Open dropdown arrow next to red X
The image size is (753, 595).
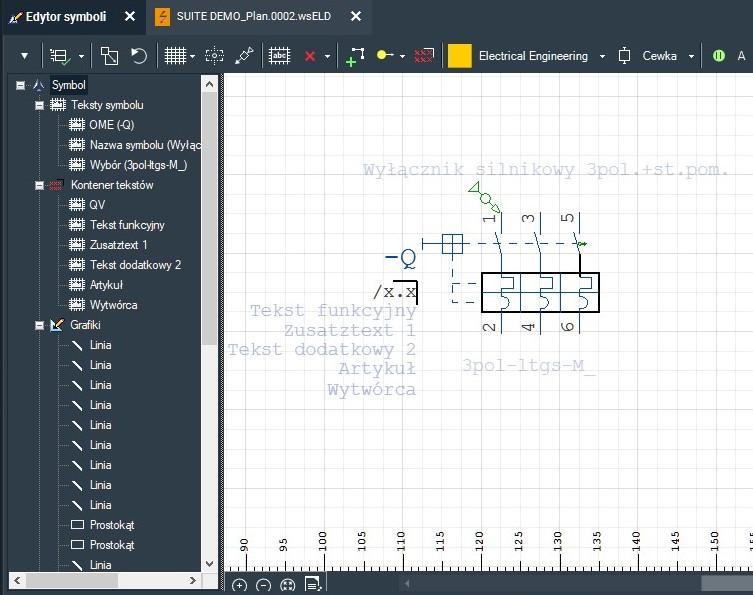(327, 57)
